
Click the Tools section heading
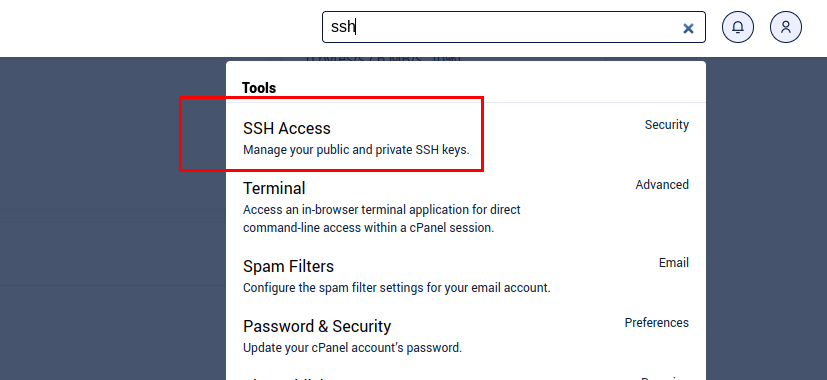259,88
